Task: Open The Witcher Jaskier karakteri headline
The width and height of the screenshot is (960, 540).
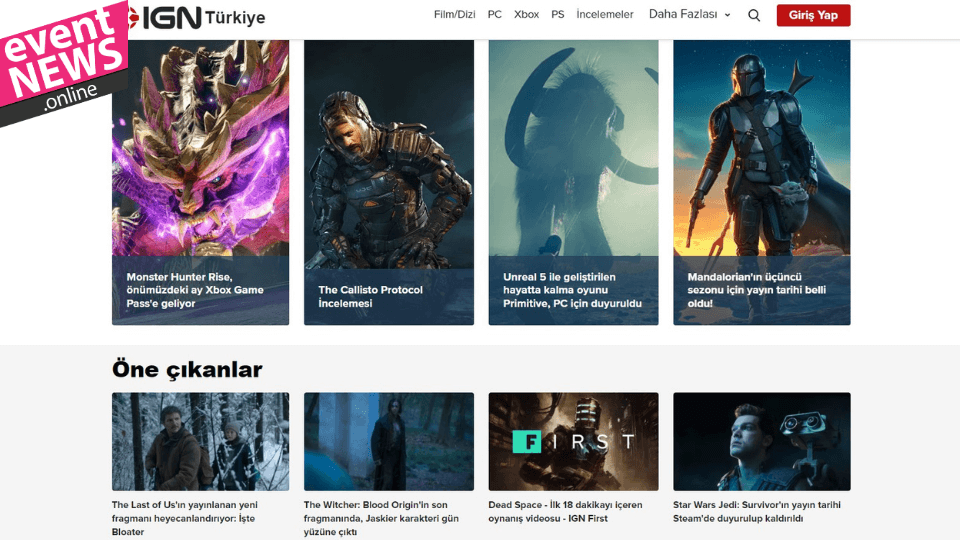Action: point(381,518)
